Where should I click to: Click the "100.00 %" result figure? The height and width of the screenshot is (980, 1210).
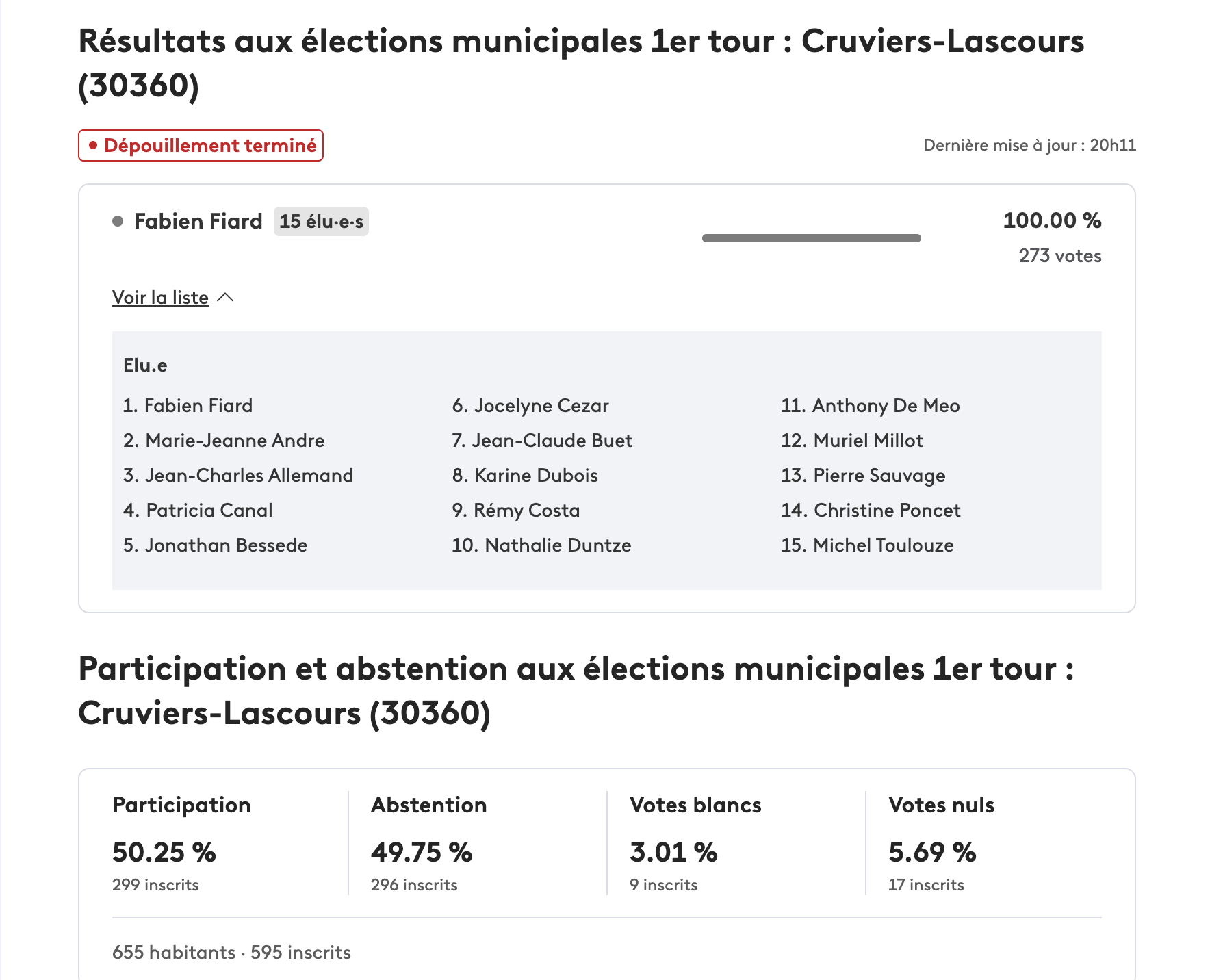pyautogui.click(x=1052, y=220)
